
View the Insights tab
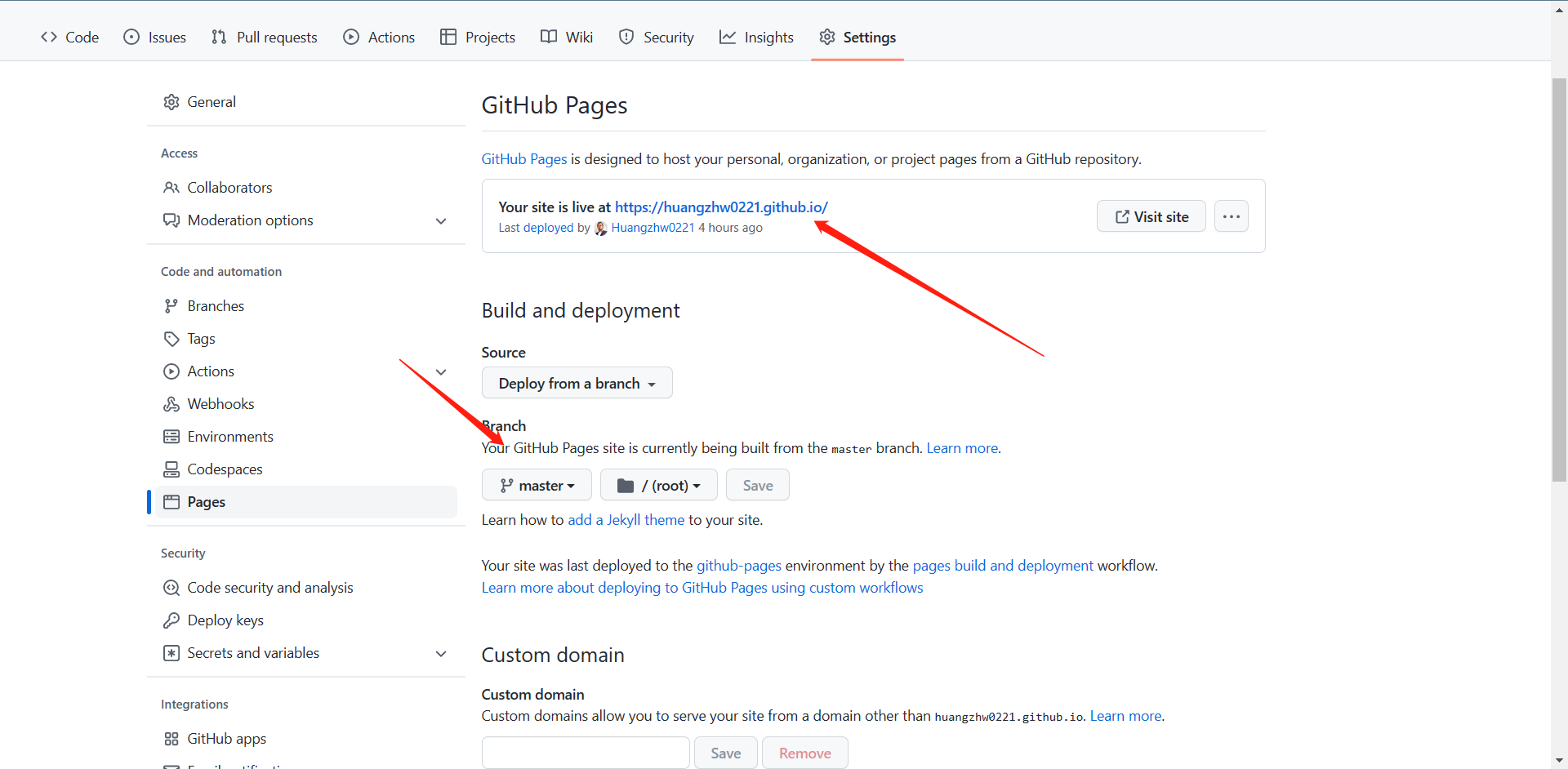click(756, 38)
